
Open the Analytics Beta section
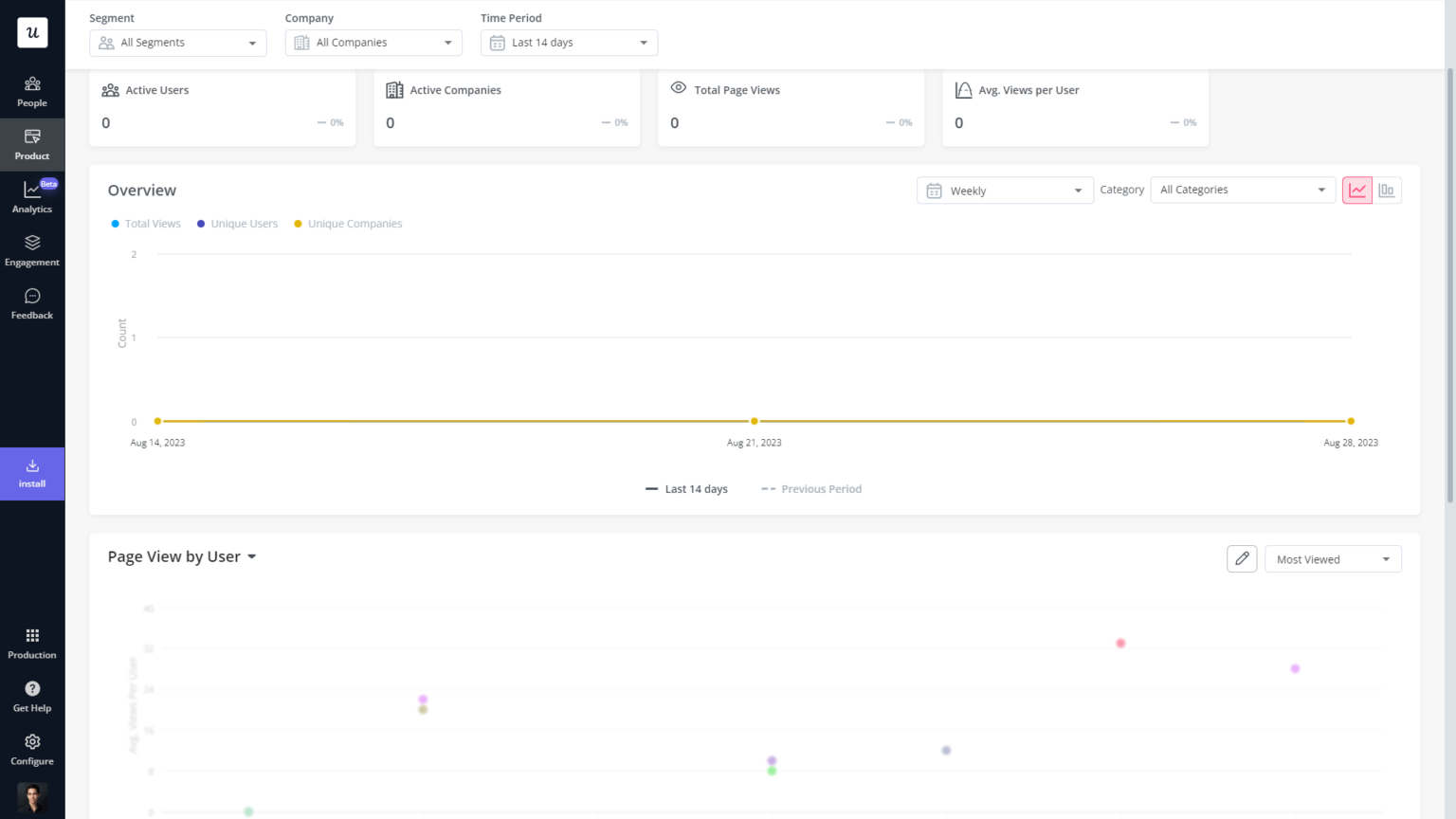point(32,196)
